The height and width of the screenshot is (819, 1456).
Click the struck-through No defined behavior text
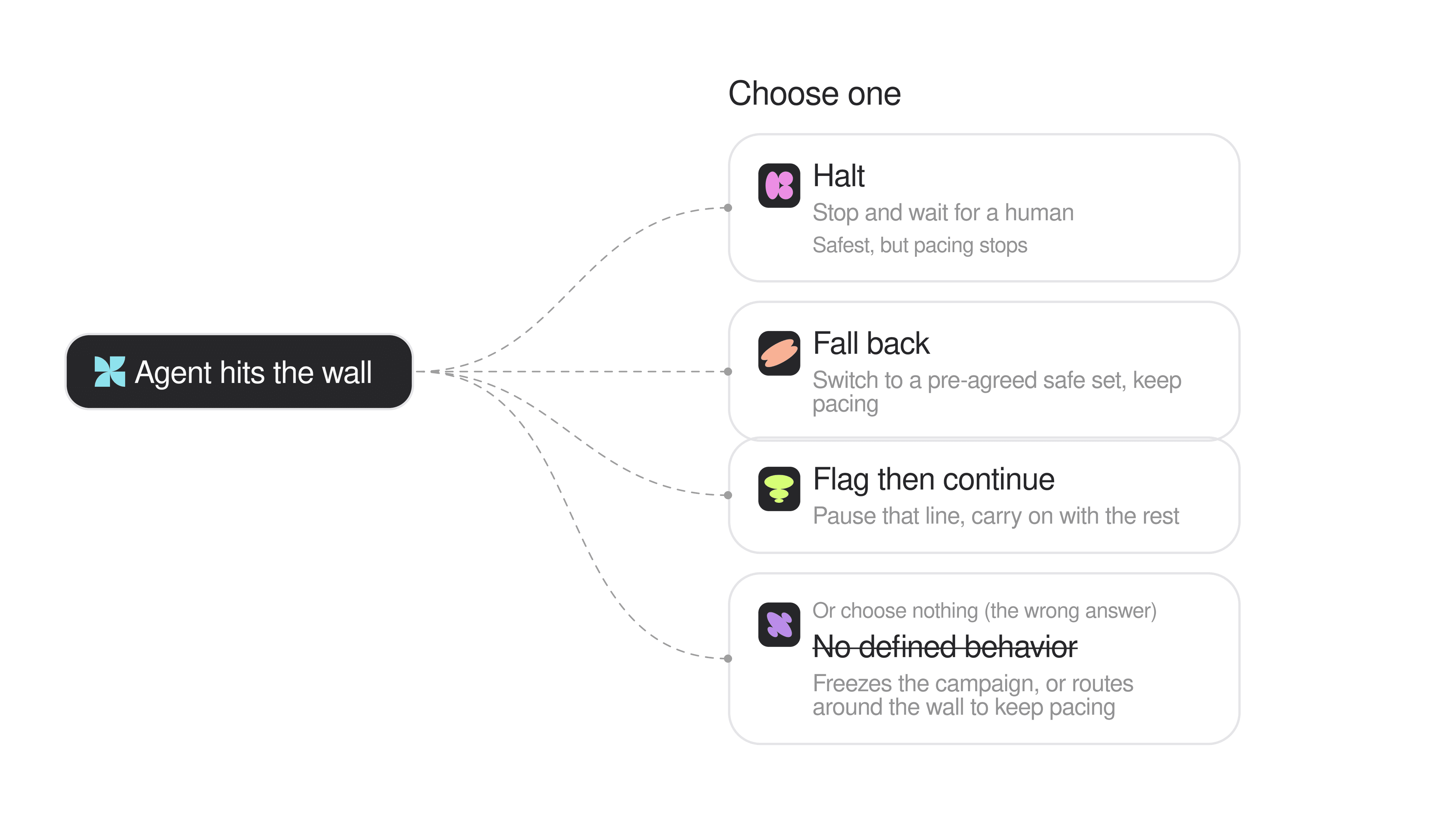[x=945, y=646]
